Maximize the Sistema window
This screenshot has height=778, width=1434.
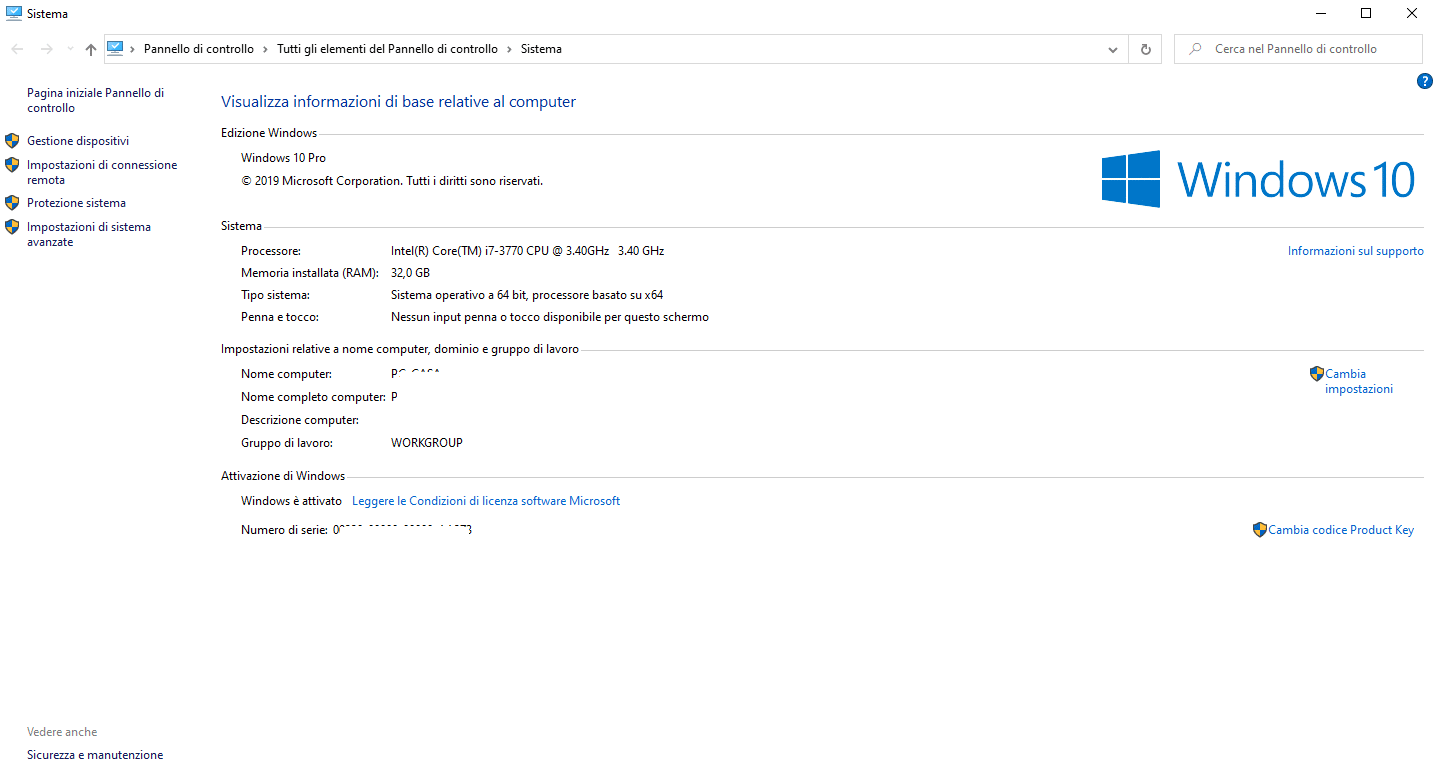[x=1366, y=13]
